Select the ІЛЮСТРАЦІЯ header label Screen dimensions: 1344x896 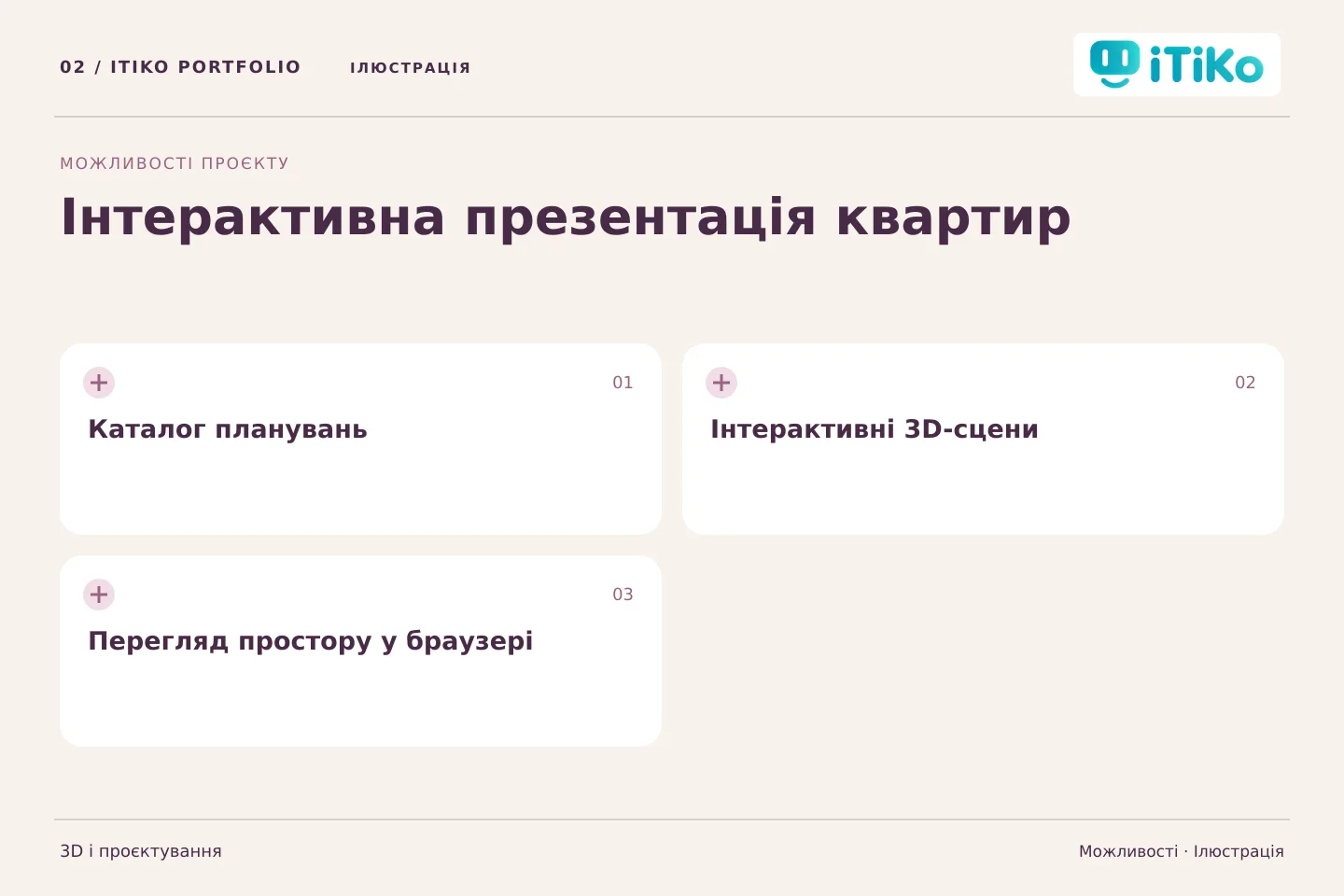[411, 68]
